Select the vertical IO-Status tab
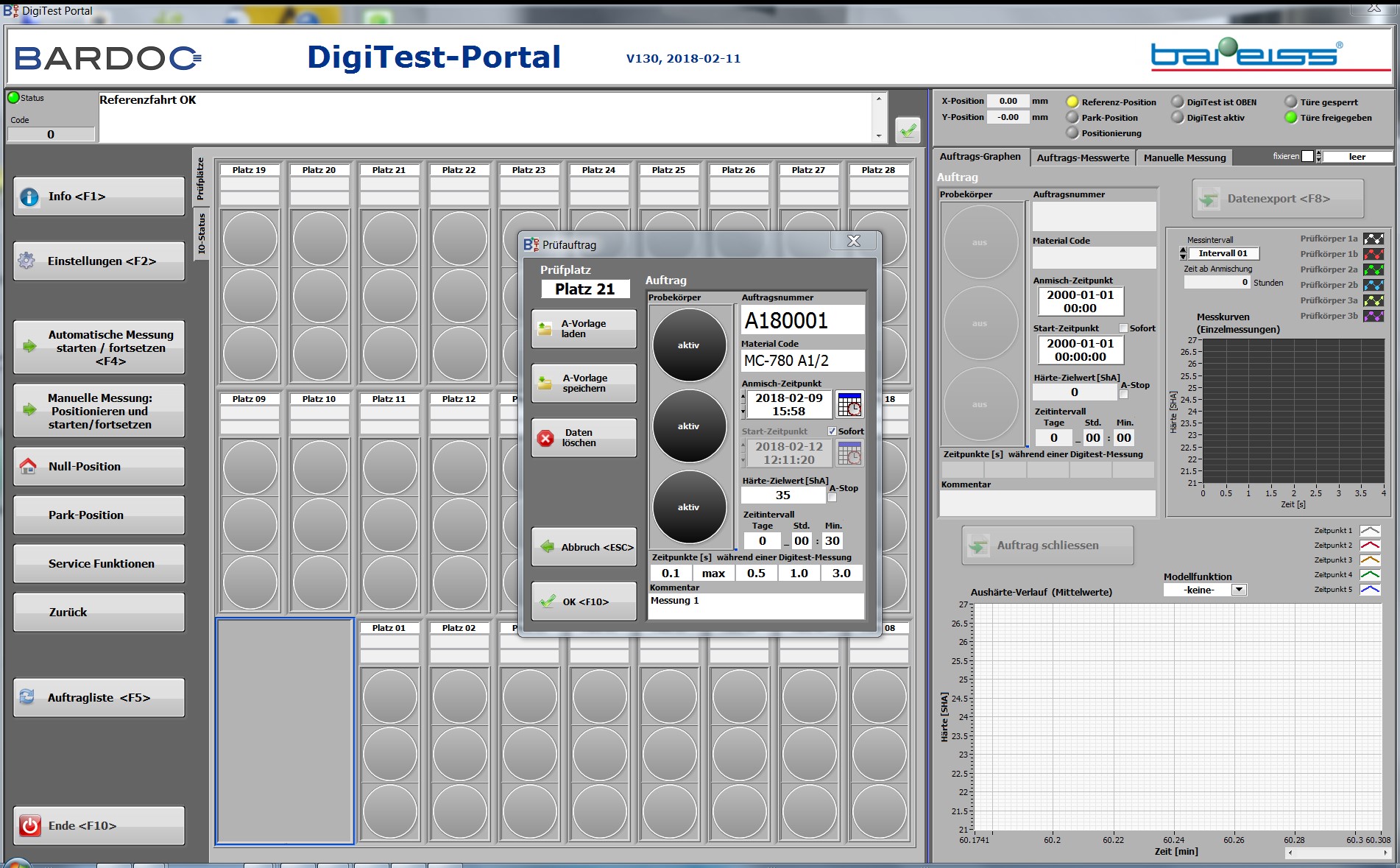 [x=201, y=233]
